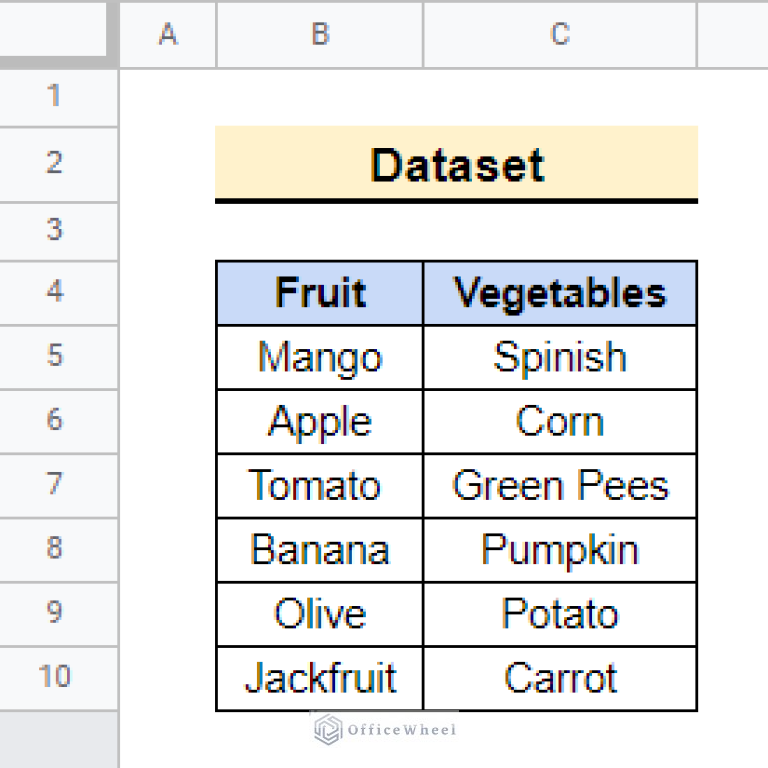This screenshot has height=768, width=768.
Task: Click the Dataset title cell
Action: (x=456, y=164)
